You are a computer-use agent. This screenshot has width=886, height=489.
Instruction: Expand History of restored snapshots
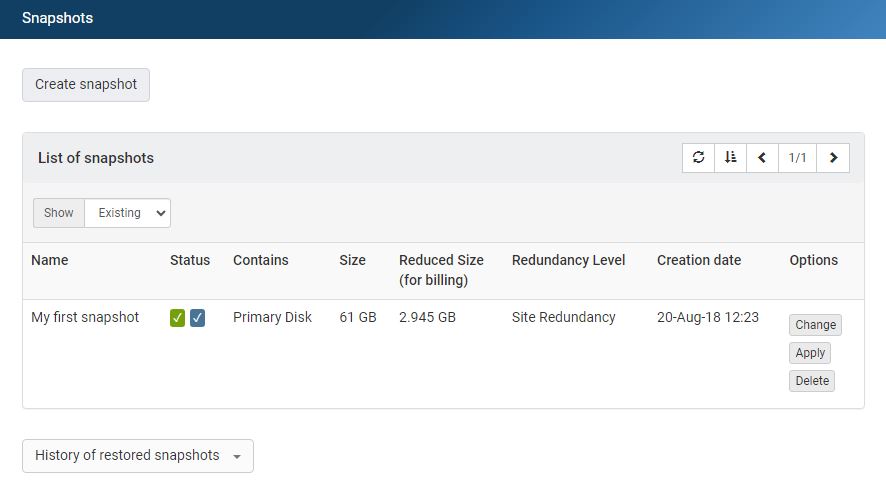coord(138,456)
